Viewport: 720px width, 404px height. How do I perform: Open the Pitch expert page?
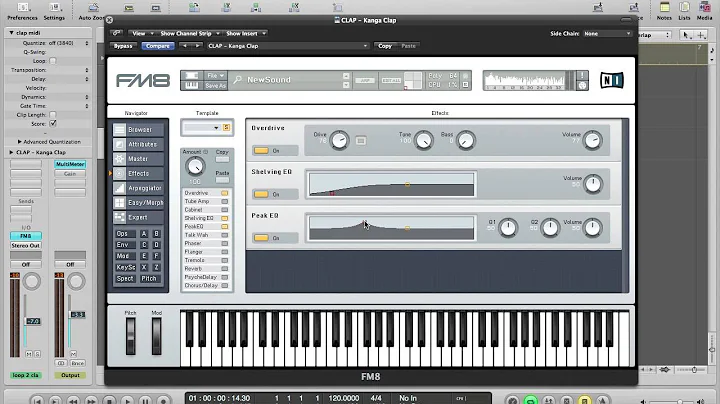tap(149, 279)
